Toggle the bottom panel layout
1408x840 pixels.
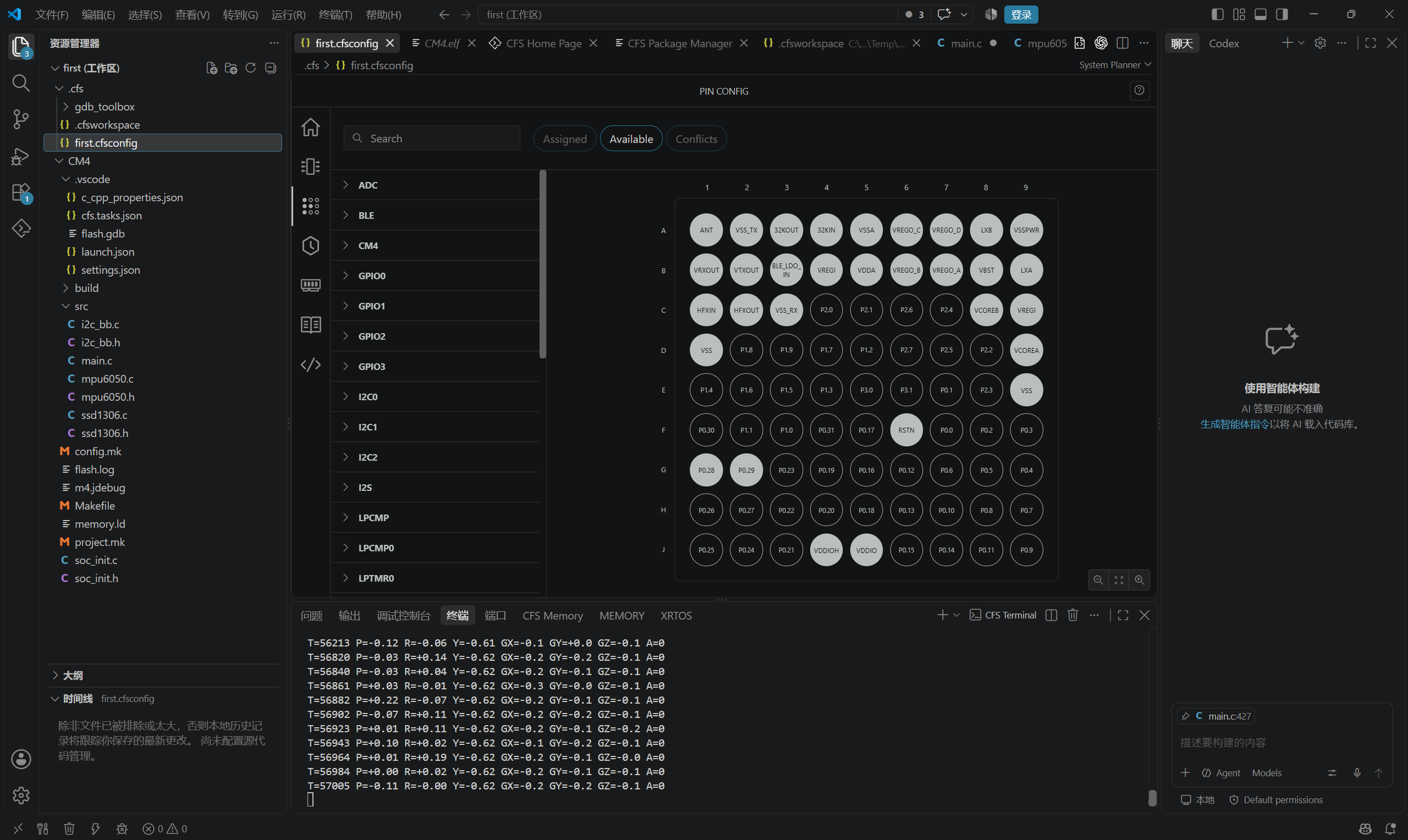pos(1260,14)
